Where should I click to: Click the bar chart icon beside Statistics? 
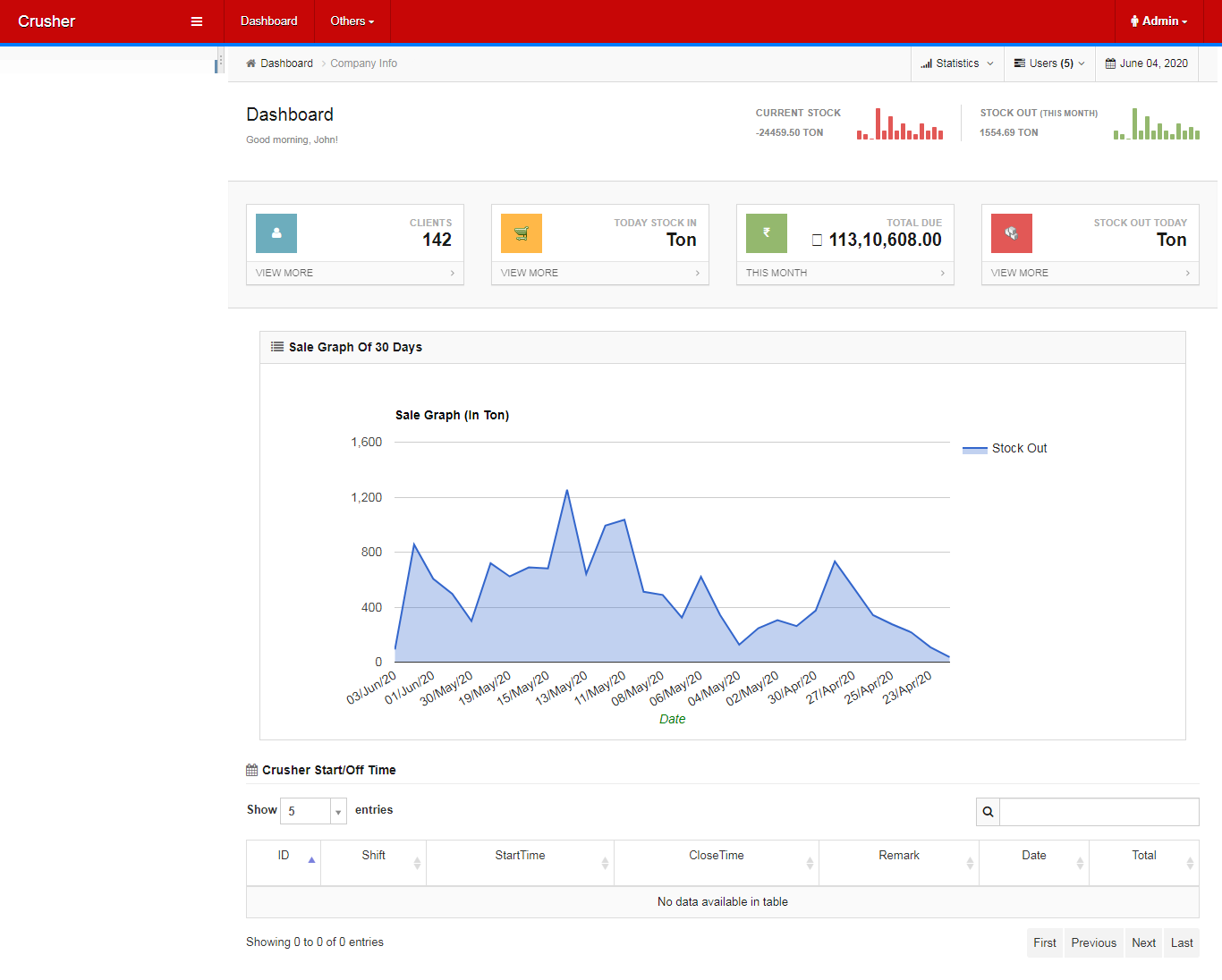pos(927,63)
